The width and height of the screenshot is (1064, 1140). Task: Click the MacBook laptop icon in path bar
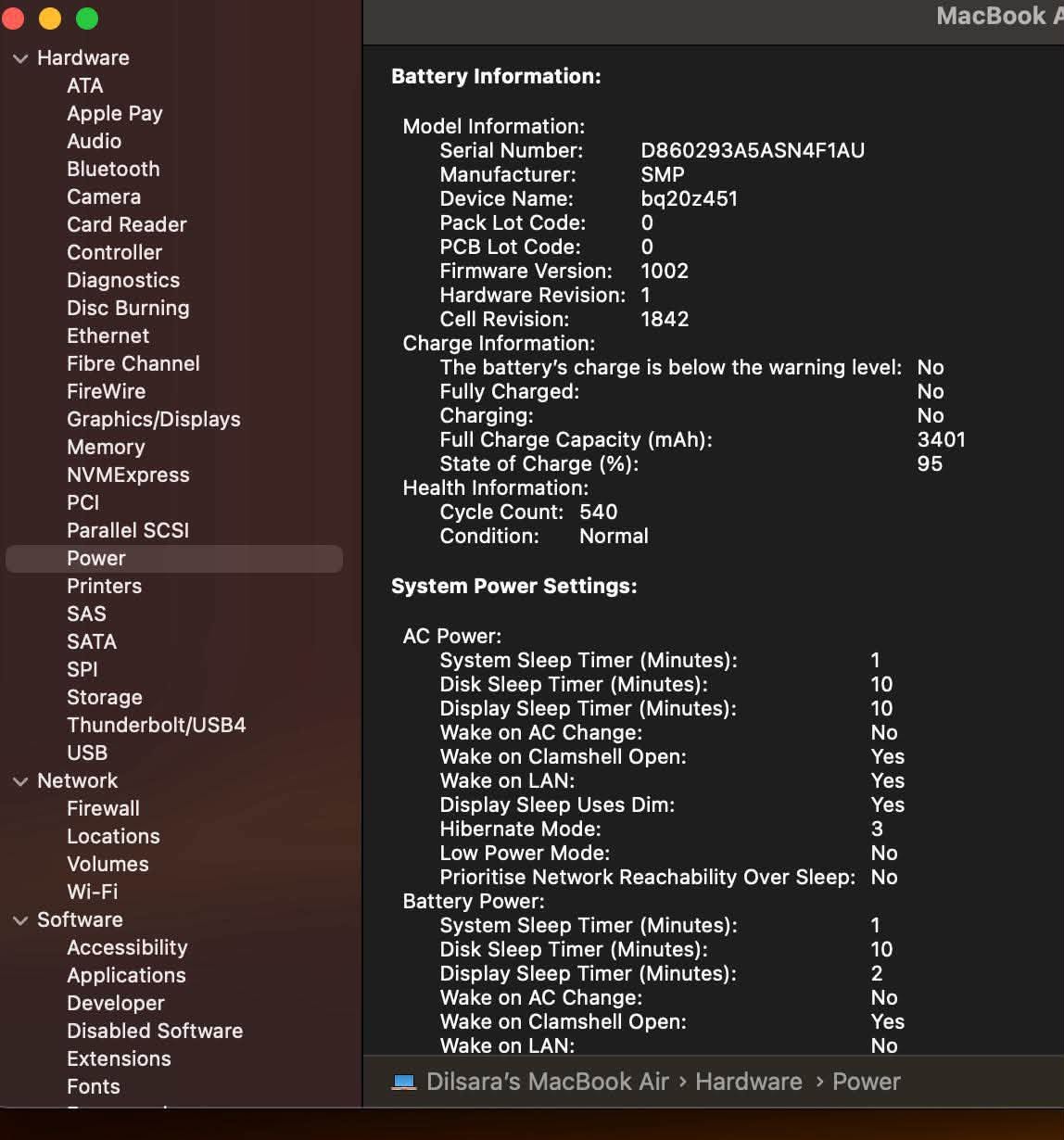tap(404, 1083)
